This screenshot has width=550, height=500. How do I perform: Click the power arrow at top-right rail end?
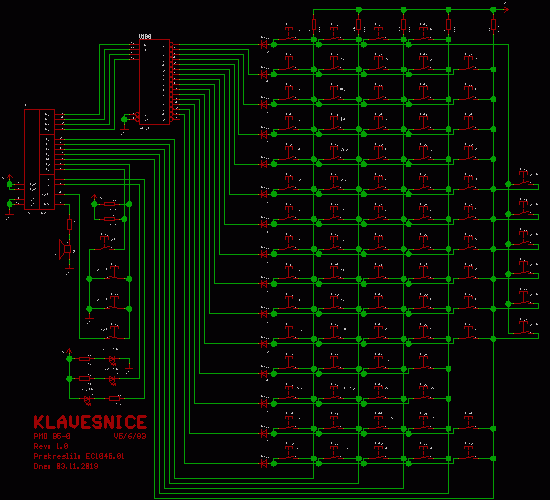coord(505,9)
